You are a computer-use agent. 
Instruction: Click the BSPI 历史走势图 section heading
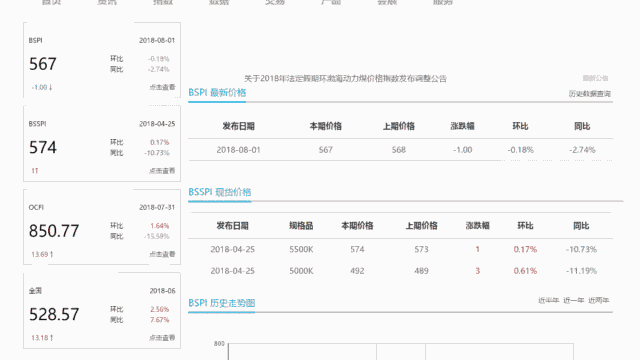click(x=222, y=303)
